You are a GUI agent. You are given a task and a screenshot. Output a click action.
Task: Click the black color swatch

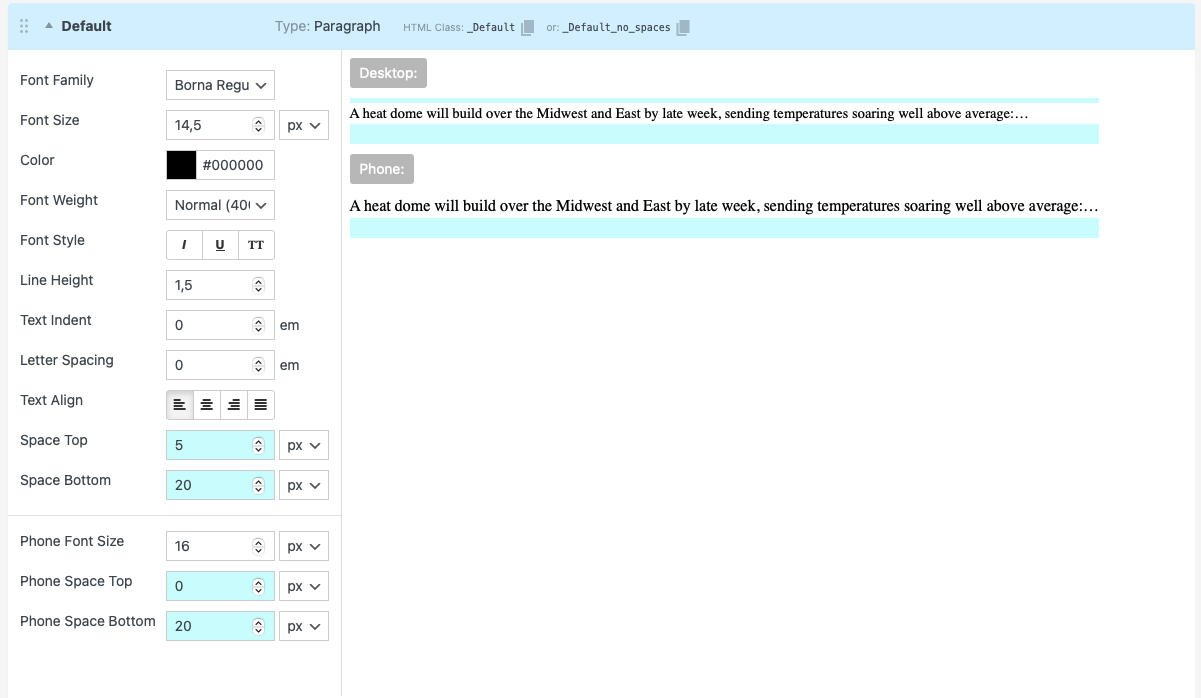click(x=181, y=165)
